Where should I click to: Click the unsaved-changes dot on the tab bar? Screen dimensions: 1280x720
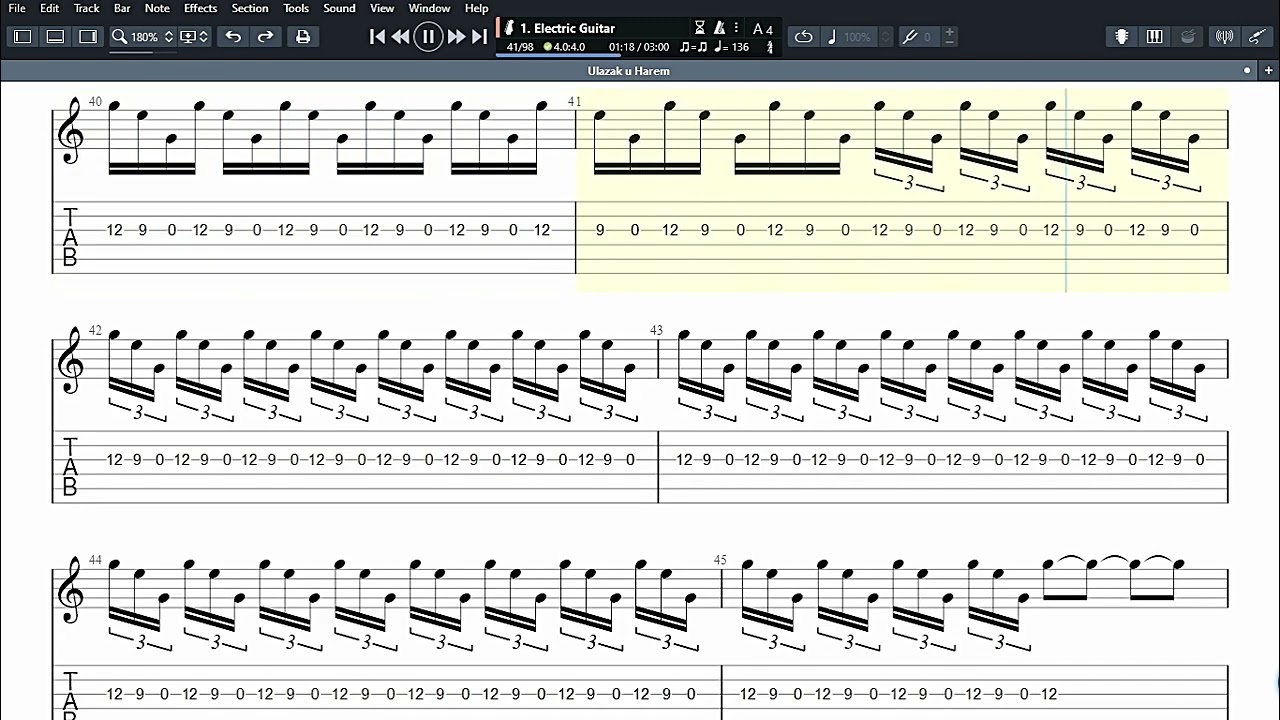tap(1247, 71)
